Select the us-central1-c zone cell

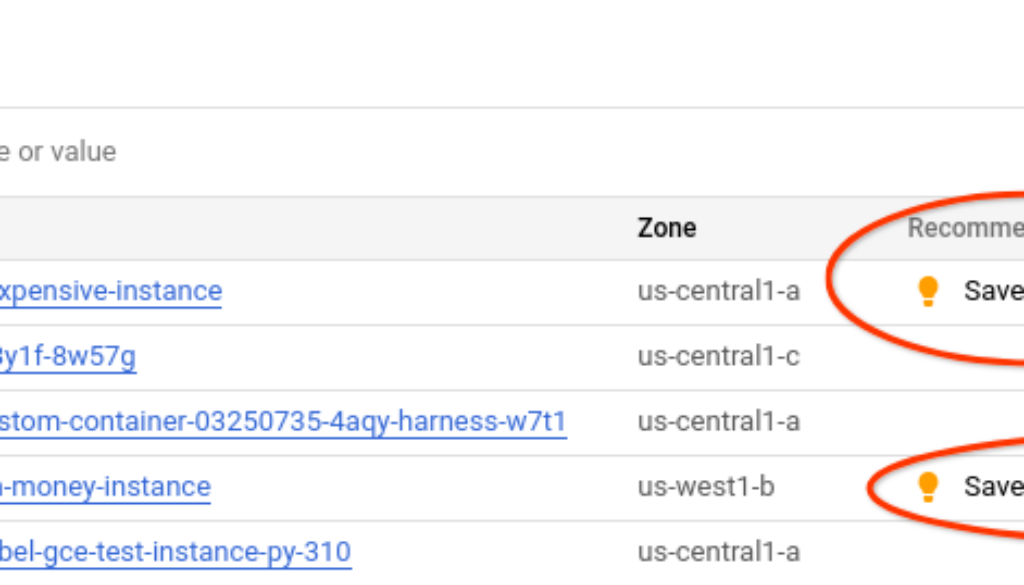718,356
